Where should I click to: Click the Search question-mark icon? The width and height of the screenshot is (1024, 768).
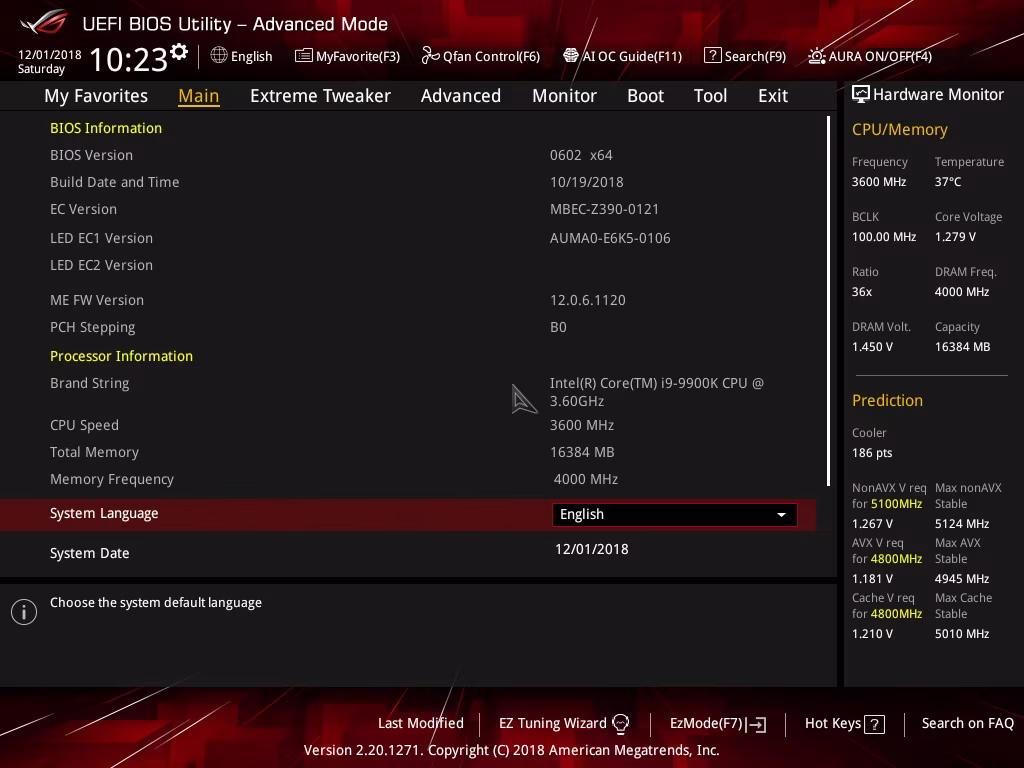pos(712,56)
